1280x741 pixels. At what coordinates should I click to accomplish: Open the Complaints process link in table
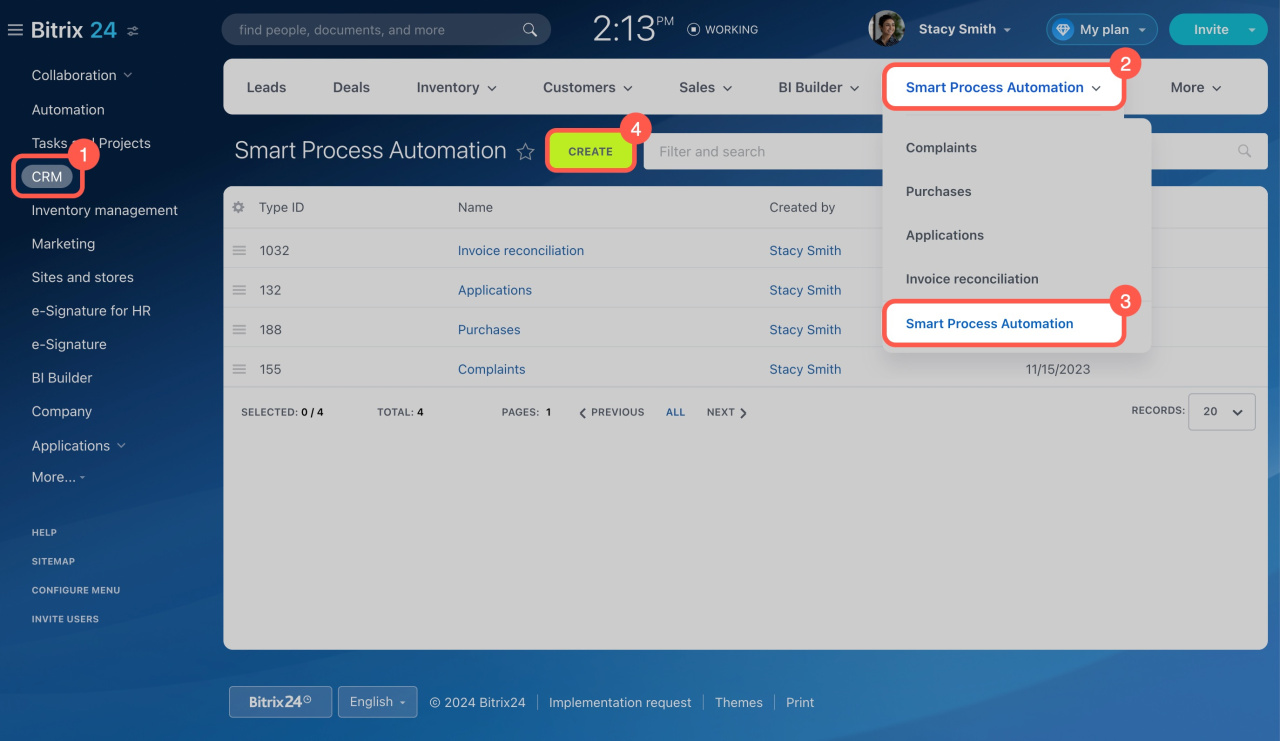491,369
